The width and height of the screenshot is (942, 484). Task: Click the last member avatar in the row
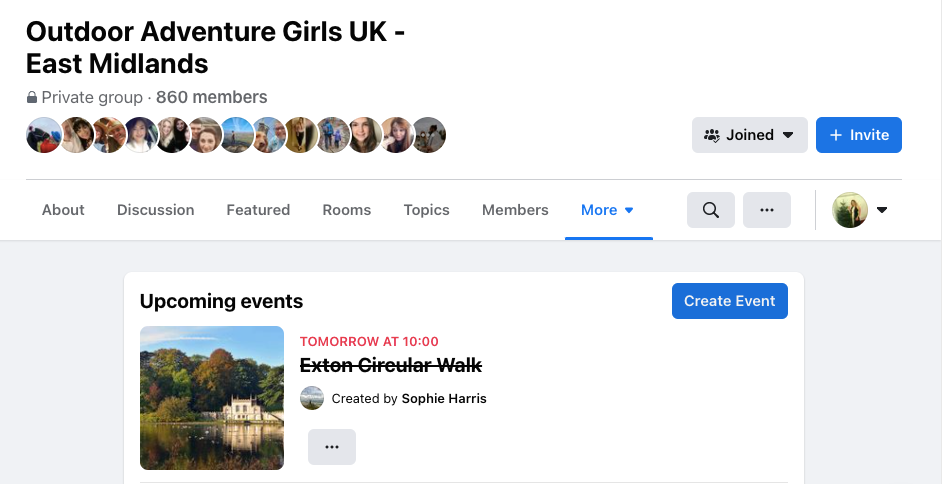(x=428, y=135)
